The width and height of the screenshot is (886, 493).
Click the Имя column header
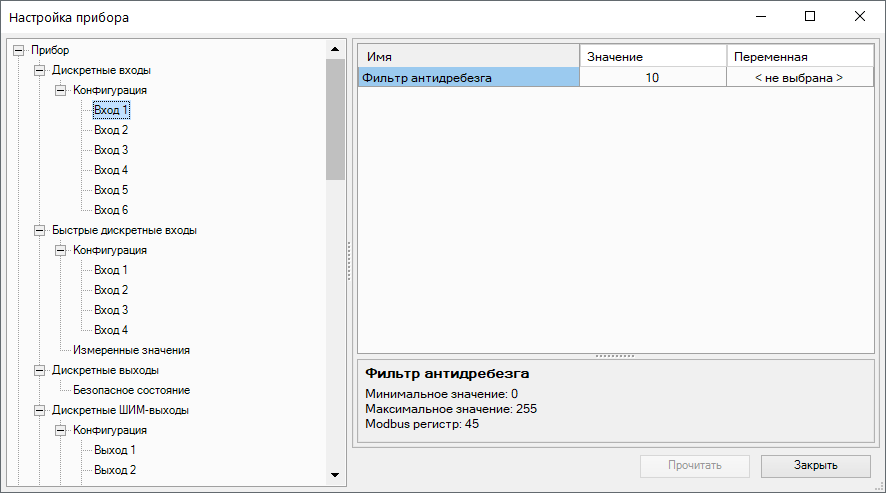pyautogui.click(x=468, y=57)
